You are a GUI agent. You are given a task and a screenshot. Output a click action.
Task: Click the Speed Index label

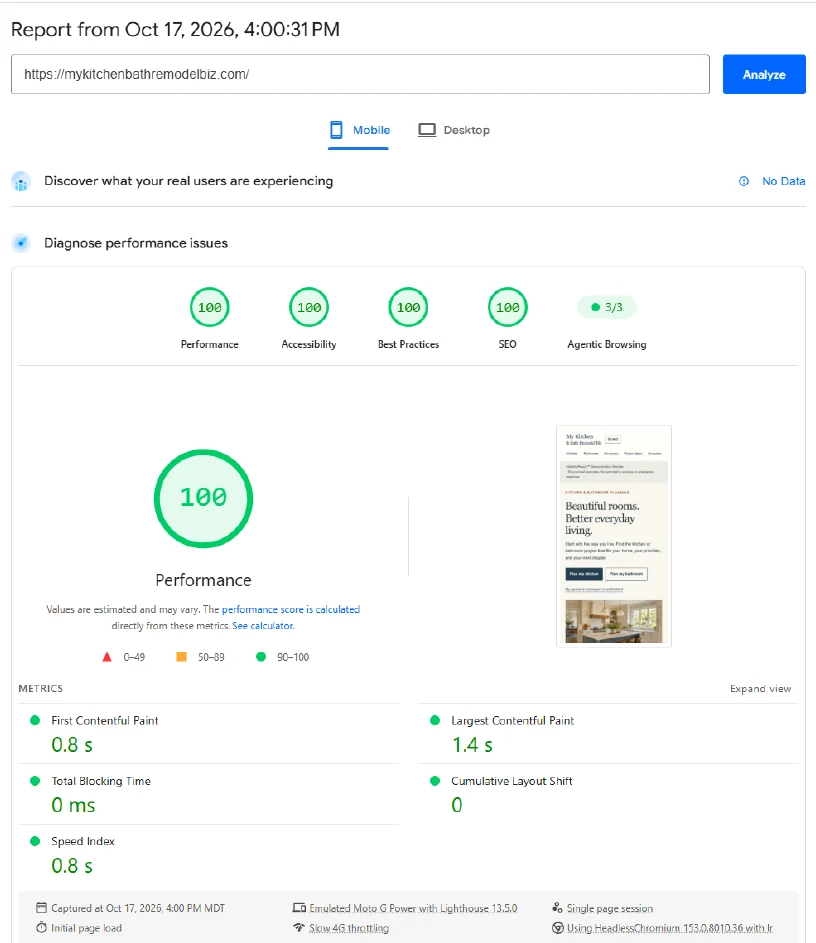[83, 841]
